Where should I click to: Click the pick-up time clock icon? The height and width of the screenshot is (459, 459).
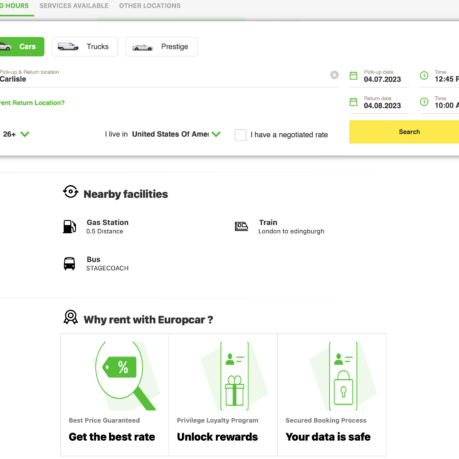click(424, 75)
